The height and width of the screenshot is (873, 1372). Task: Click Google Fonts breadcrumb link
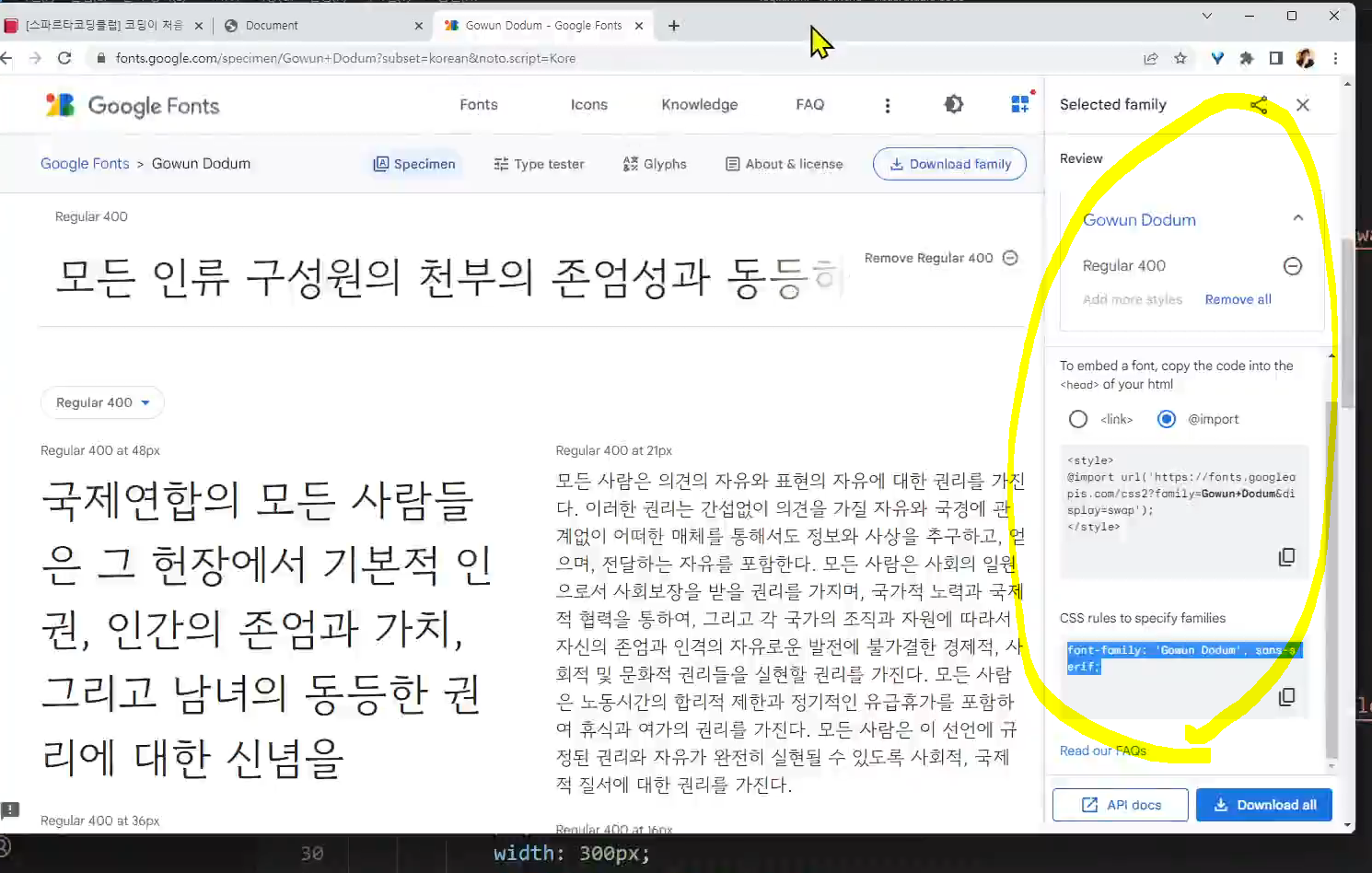coord(85,164)
